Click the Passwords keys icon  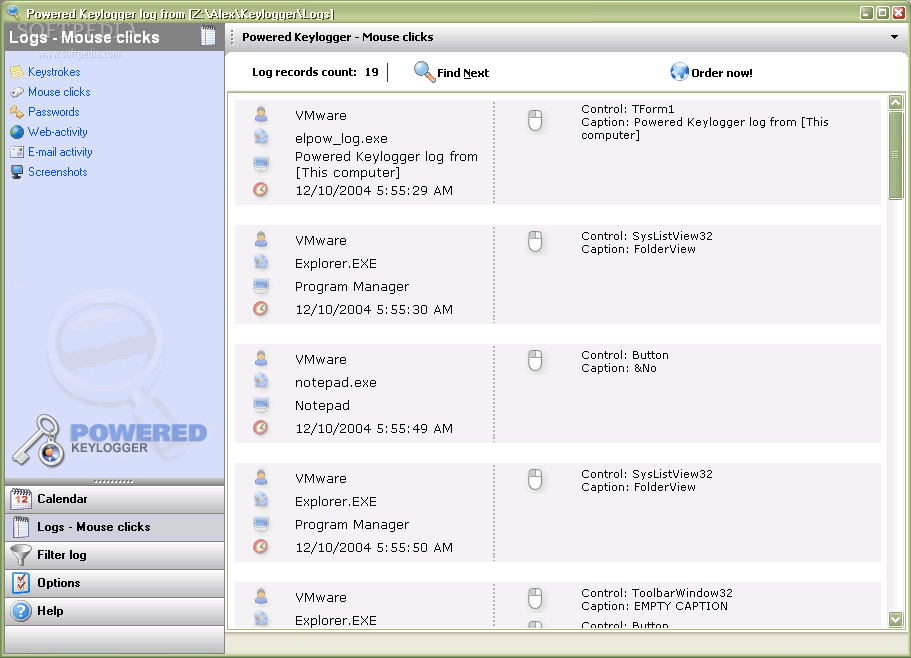pos(17,112)
